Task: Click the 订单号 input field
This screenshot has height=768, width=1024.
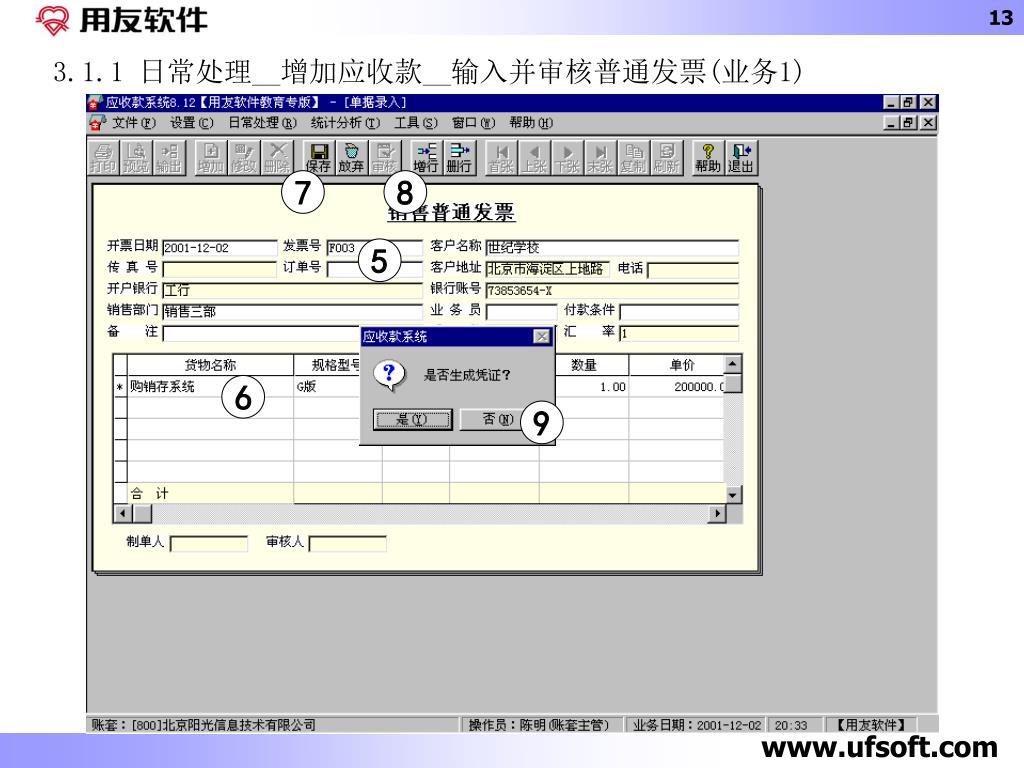Action: [x=374, y=269]
